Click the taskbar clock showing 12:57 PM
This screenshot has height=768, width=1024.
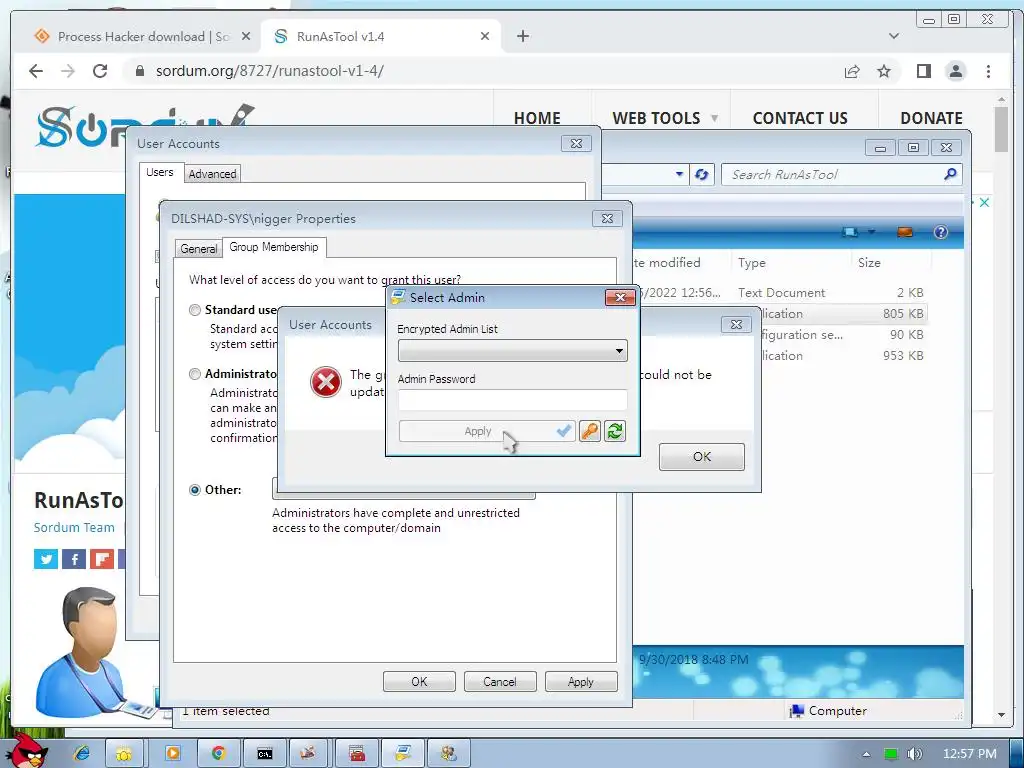(x=969, y=754)
